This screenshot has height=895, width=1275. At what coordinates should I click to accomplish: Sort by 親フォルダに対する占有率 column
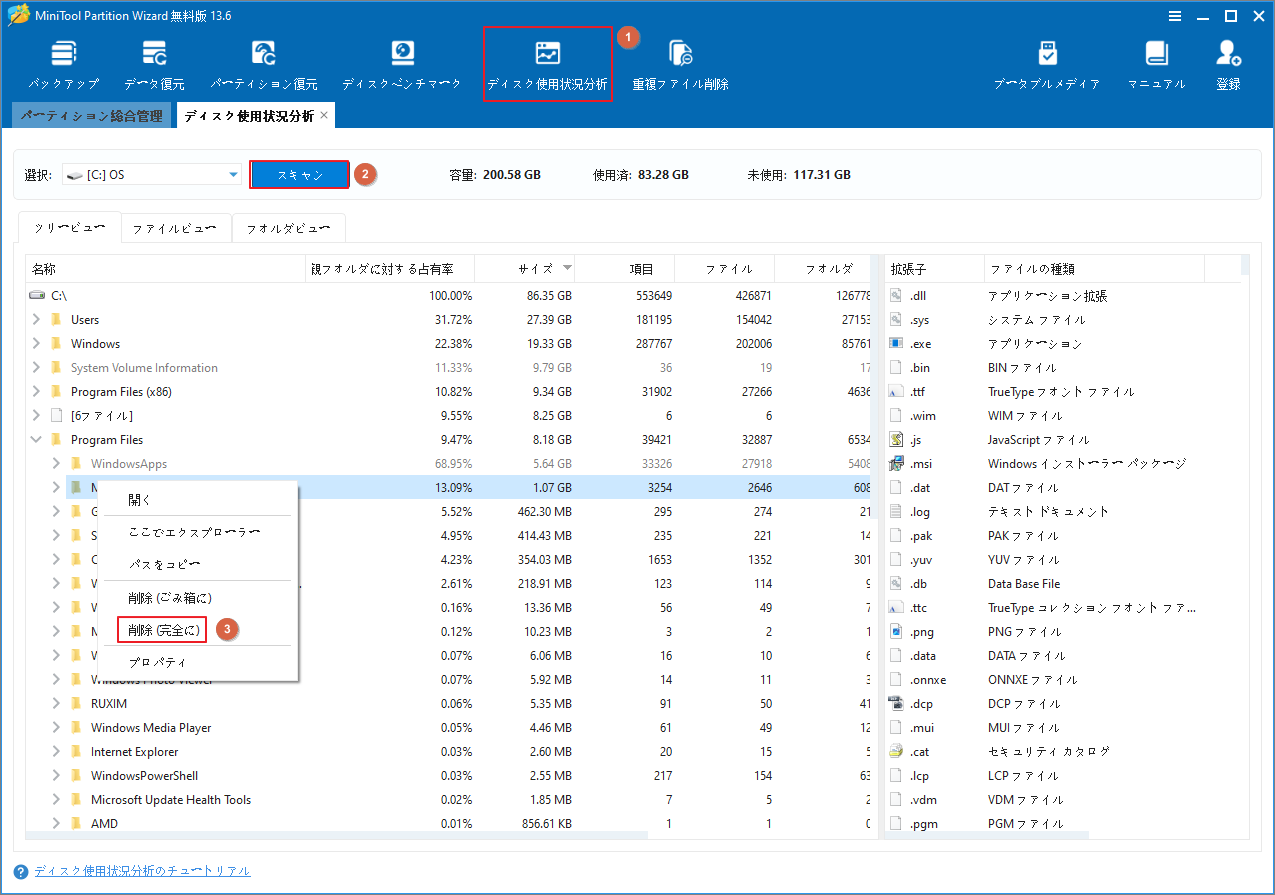[x=390, y=269]
